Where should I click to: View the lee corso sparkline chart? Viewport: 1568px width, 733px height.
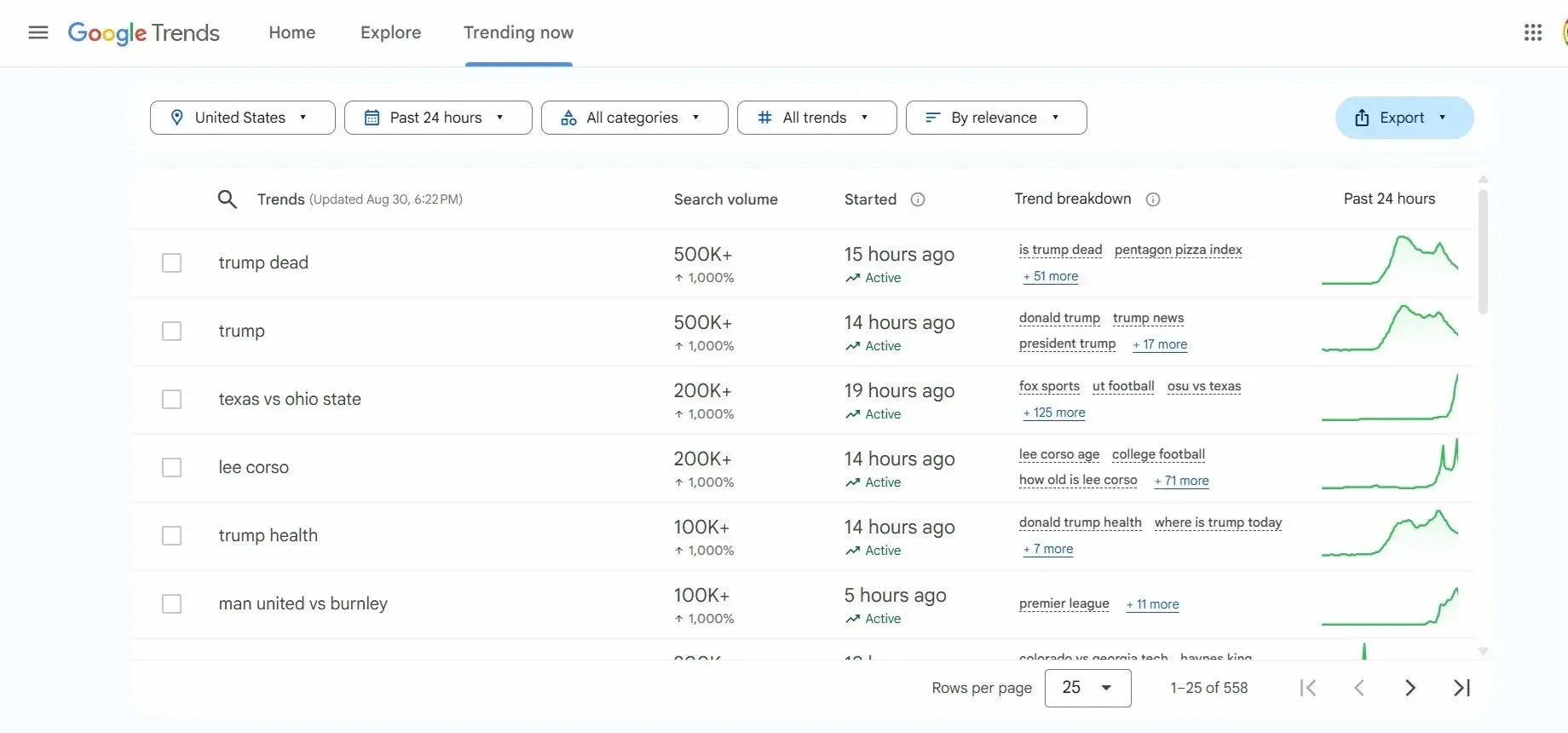click(1390, 464)
